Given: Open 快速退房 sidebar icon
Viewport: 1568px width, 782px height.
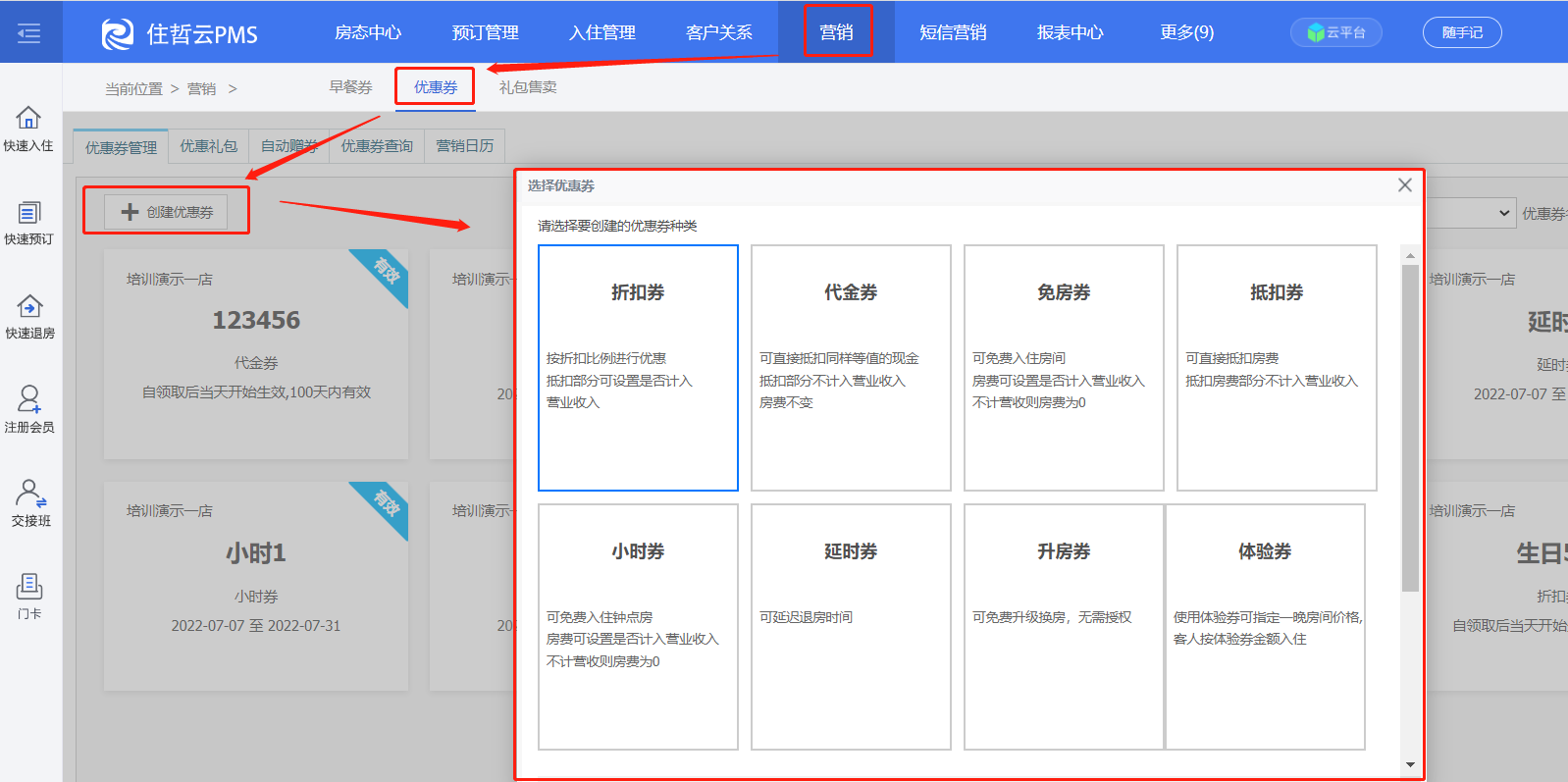Looking at the screenshot, I should tap(29, 306).
